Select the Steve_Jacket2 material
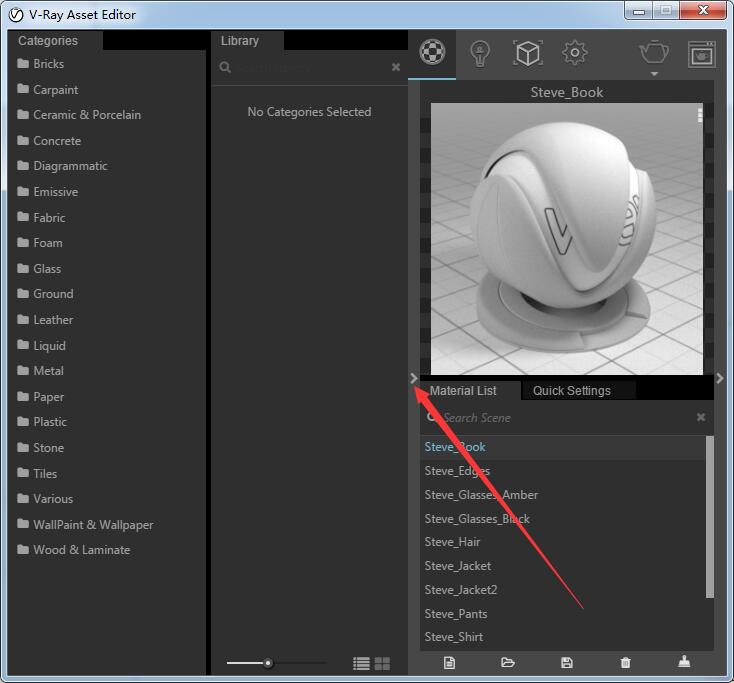This screenshot has height=683, width=734. [563, 590]
